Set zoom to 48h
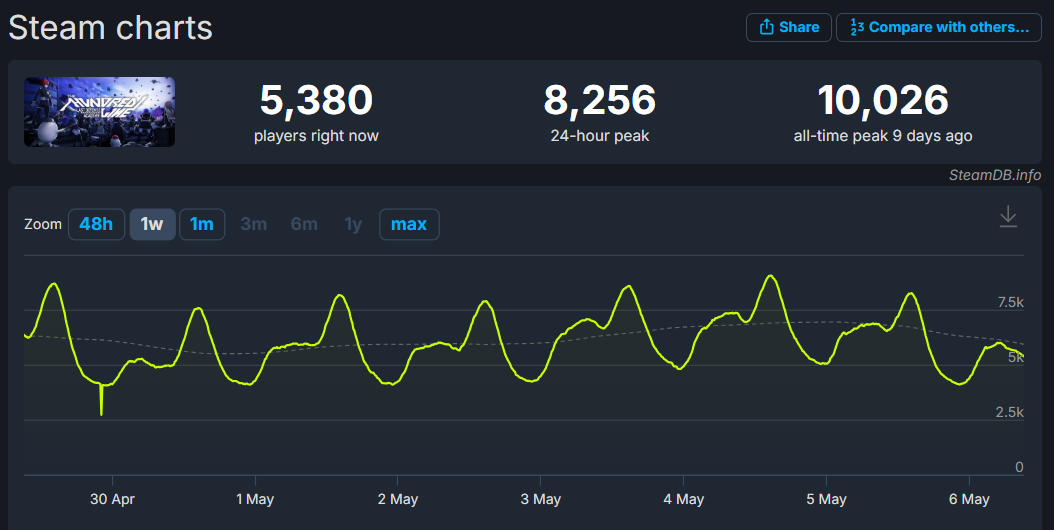The width and height of the screenshot is (1054, 530). (x=96, y=224)
